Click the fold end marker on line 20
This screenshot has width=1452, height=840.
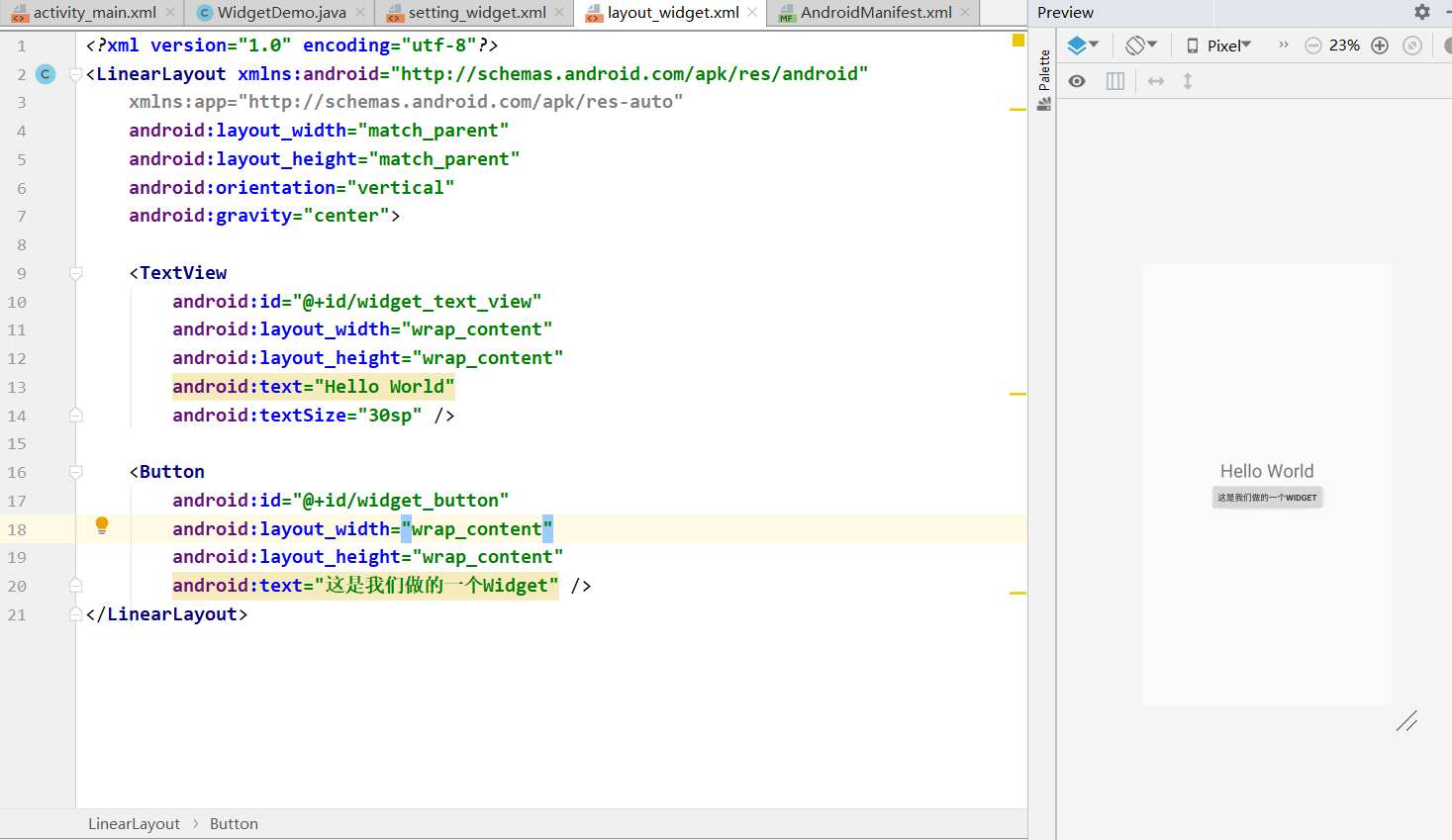(76, 586)
